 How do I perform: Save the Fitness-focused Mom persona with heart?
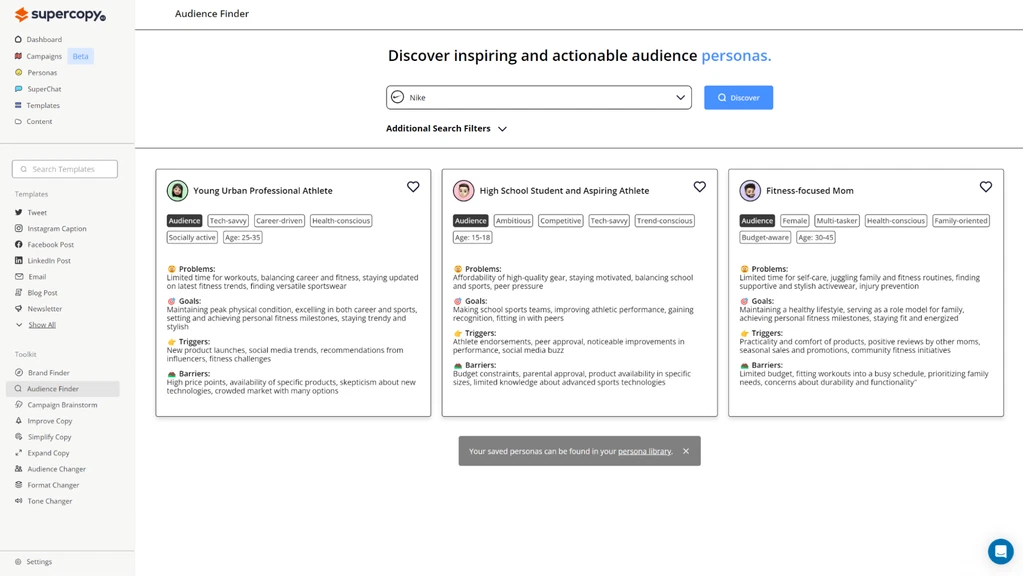tap(985, 187)
